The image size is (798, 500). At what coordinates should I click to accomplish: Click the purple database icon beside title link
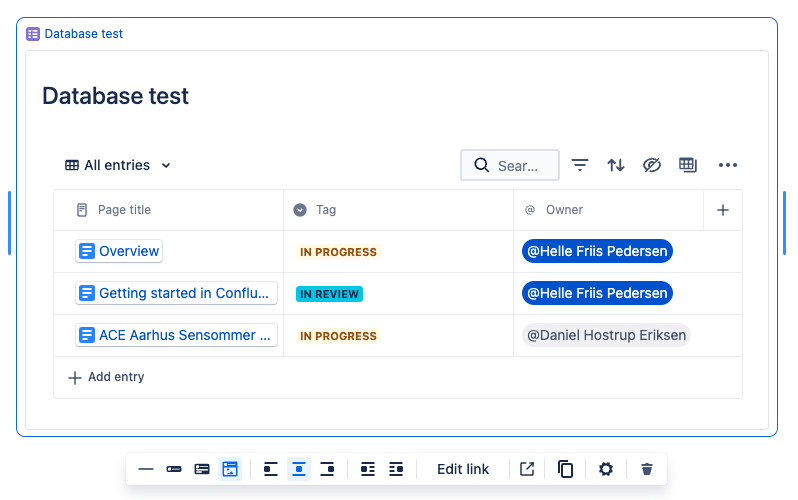[x=33, y=34]
